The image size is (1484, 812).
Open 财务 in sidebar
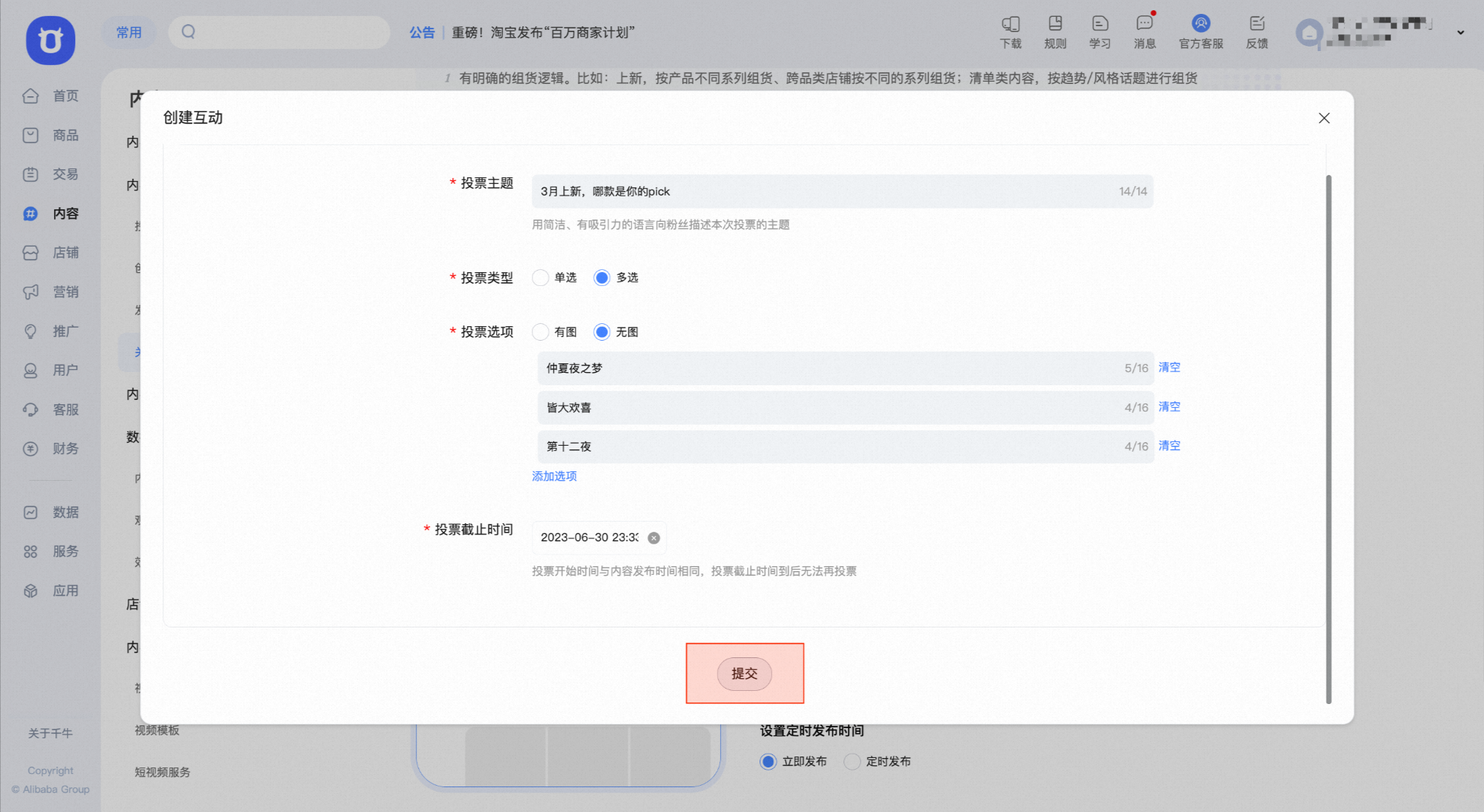tap(51, 449)
